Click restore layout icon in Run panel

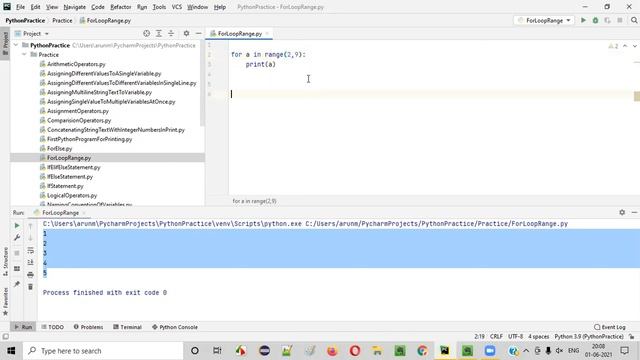click(x=17, y=269)
